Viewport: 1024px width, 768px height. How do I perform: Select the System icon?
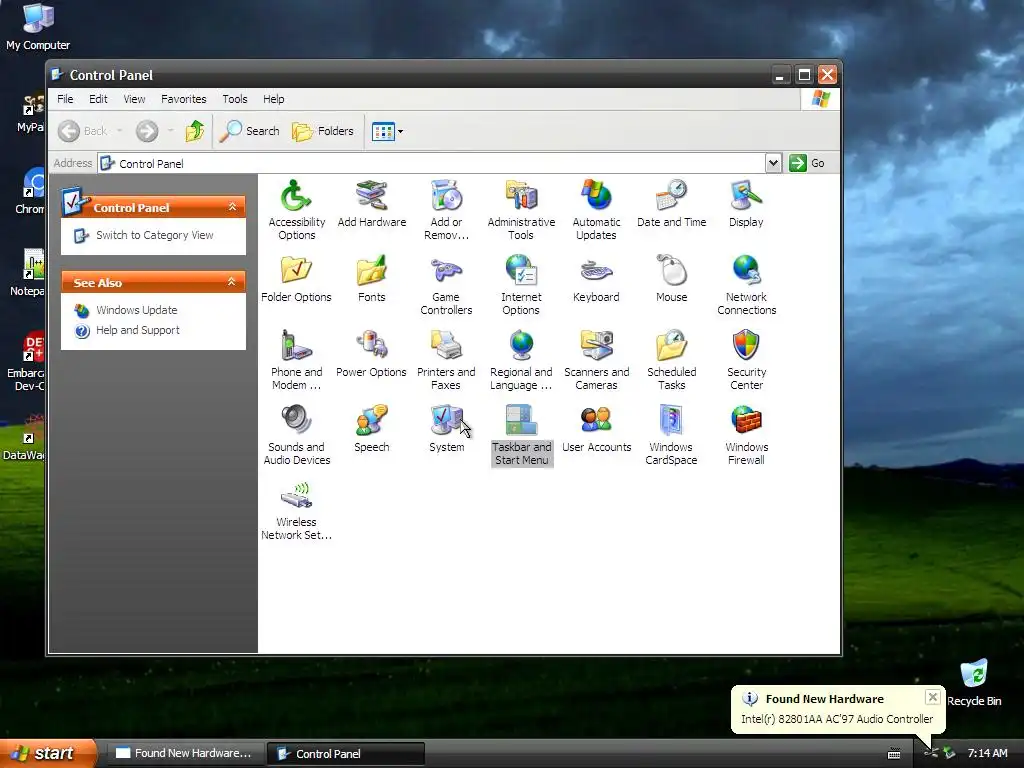[x=446, y=428]
